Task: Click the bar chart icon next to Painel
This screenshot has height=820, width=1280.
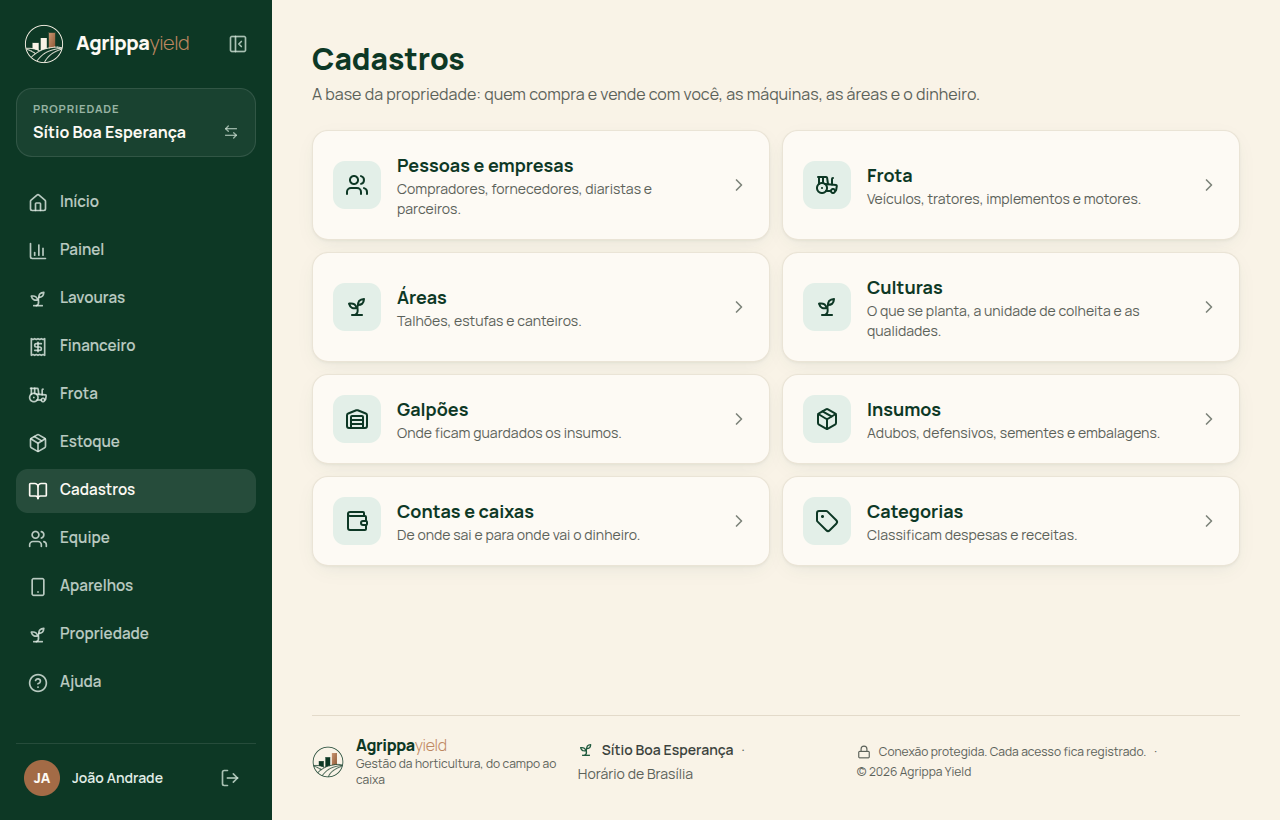Action: click(38, 250)
